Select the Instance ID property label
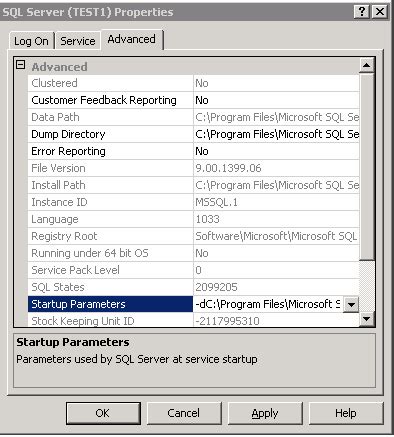The height and width of the screenshot is (437, 394). (x=110, y=202)
